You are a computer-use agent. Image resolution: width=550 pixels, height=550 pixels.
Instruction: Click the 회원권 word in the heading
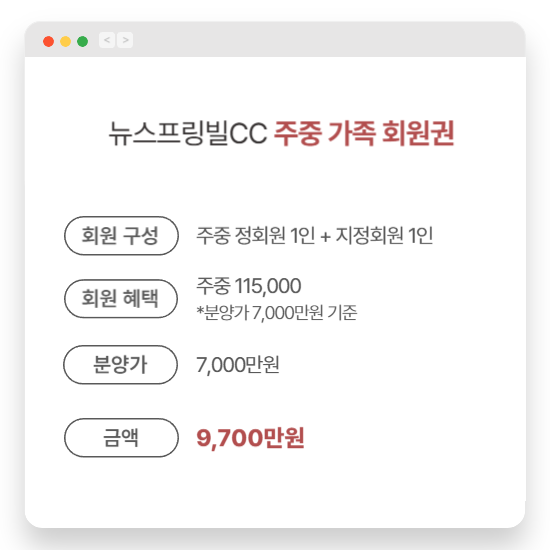click(x=418, y=133)
